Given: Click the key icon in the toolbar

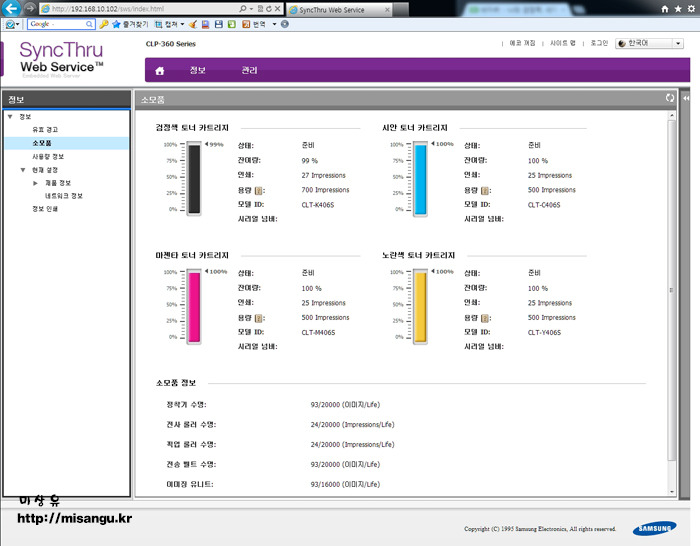Looking at the screenshot, I should coord(104,24).
